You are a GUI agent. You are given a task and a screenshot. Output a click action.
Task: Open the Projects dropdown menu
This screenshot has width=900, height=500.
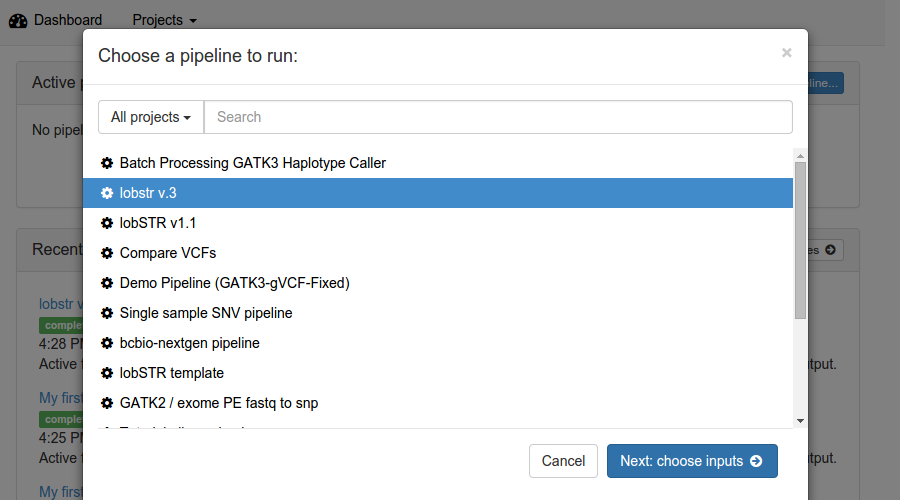[x=164, y=20]
